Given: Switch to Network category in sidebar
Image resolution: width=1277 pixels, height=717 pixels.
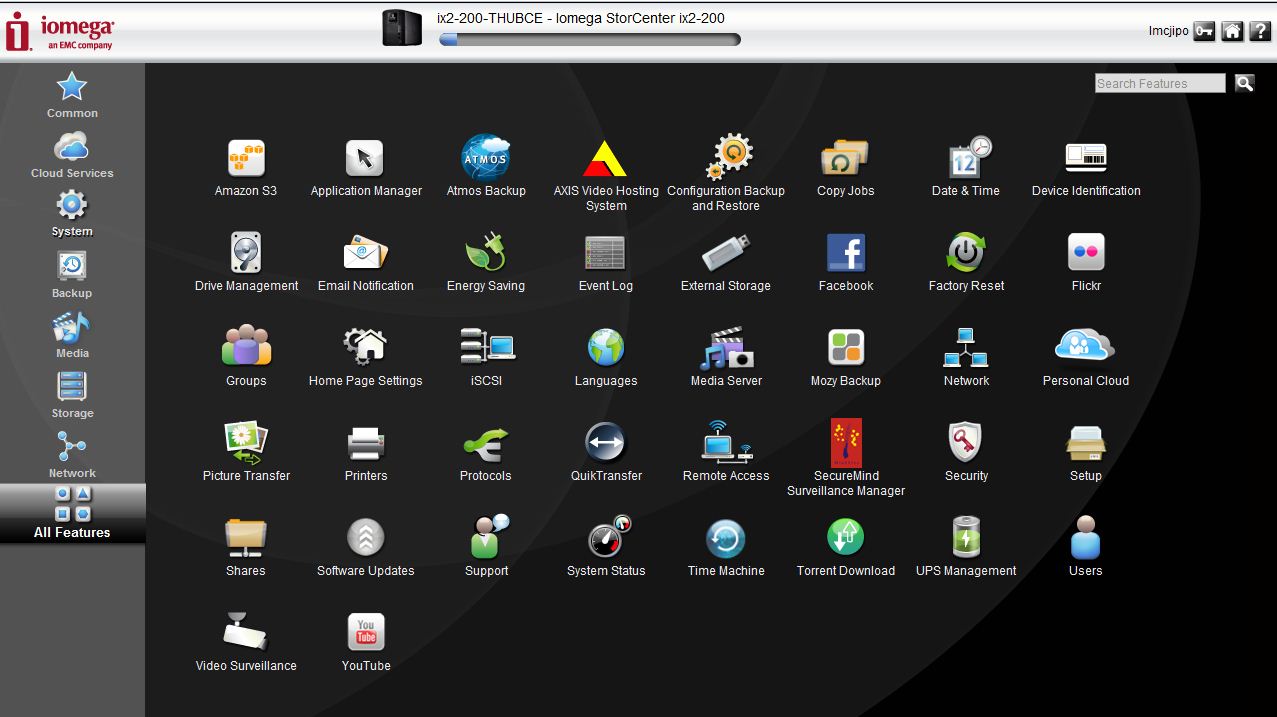Looking at the screenshot, I should tap(72, 455).
